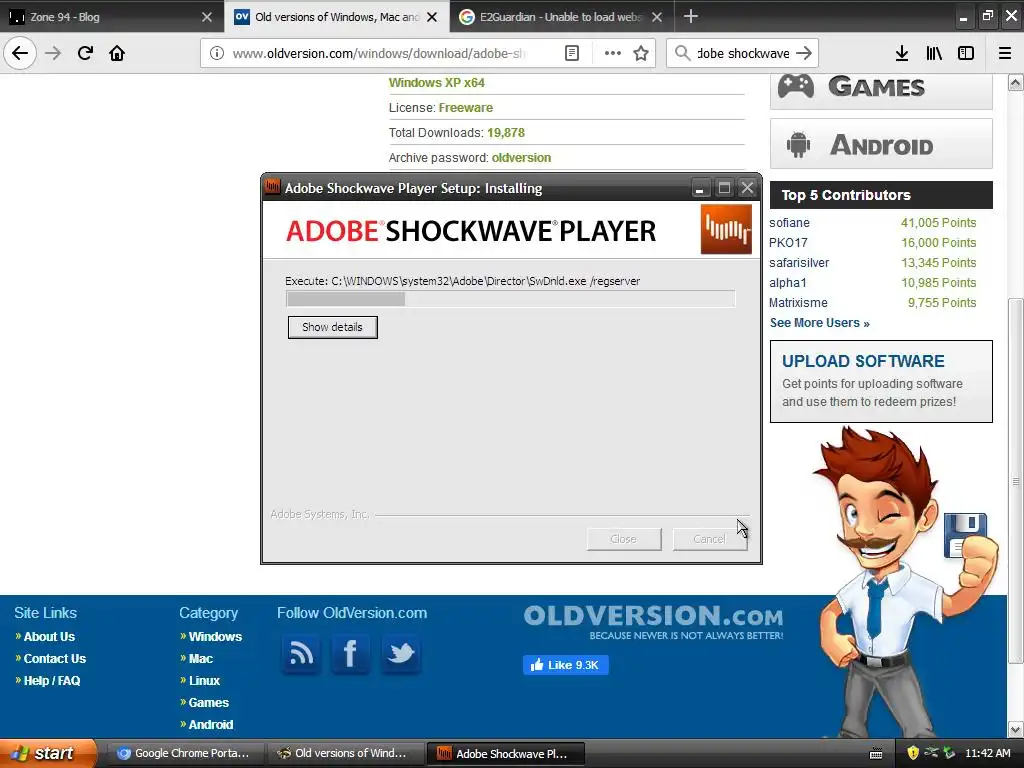Click contributor alpha1
The height and width of the screenshot is (768, 1024).
click(x=788, y=283)
